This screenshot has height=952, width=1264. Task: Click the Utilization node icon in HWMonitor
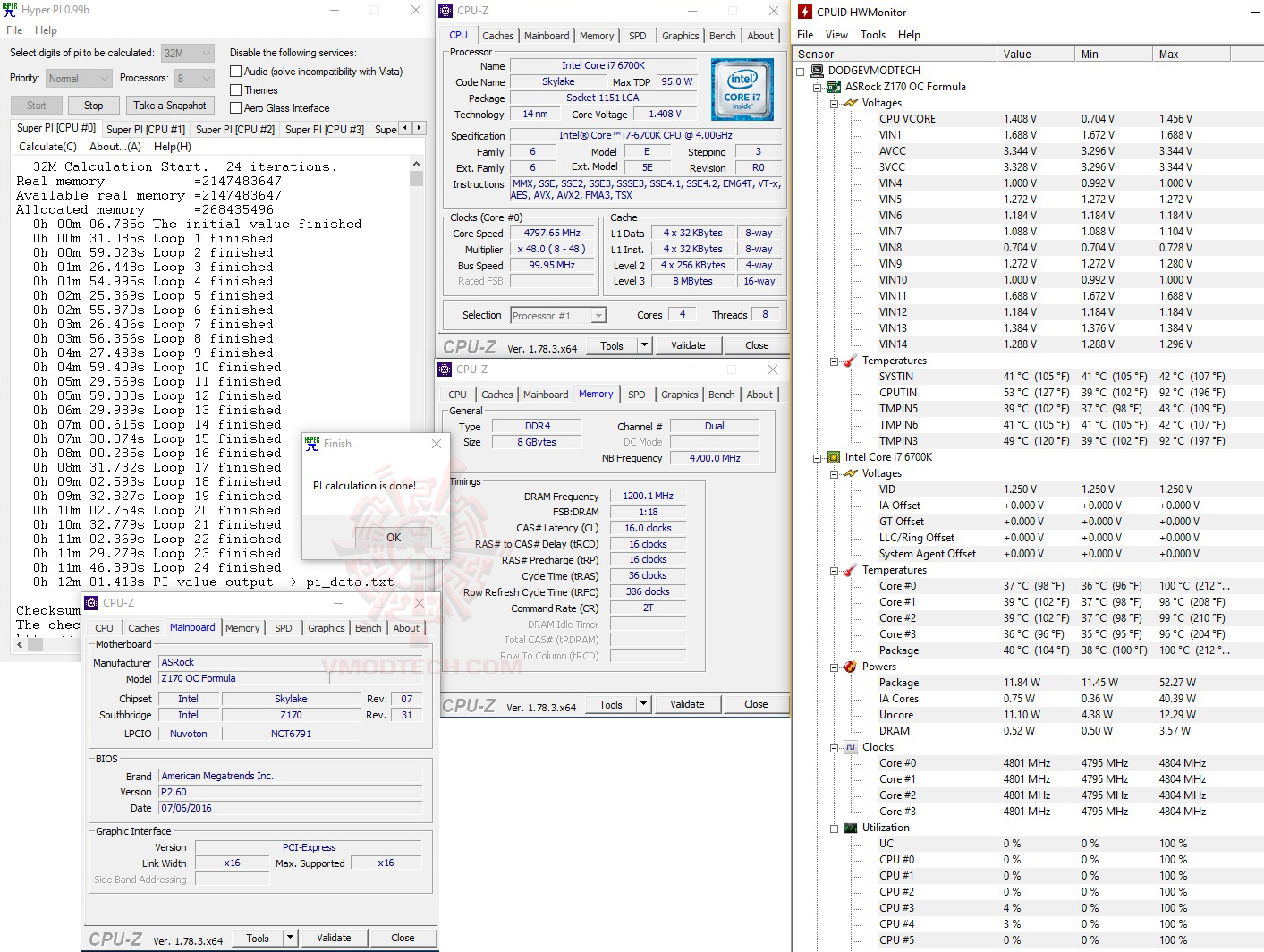[851, 828]
